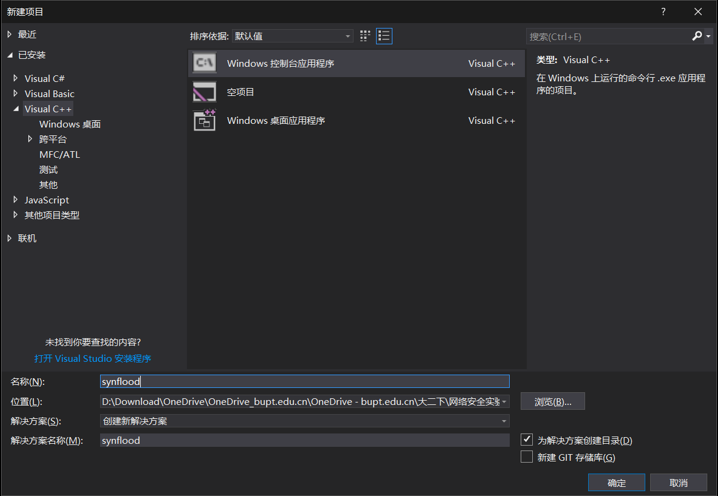Viewport: 718px width, 496px height.
Task: Select the Windows 控制台应用程序 template
Action: pos(356,63)
